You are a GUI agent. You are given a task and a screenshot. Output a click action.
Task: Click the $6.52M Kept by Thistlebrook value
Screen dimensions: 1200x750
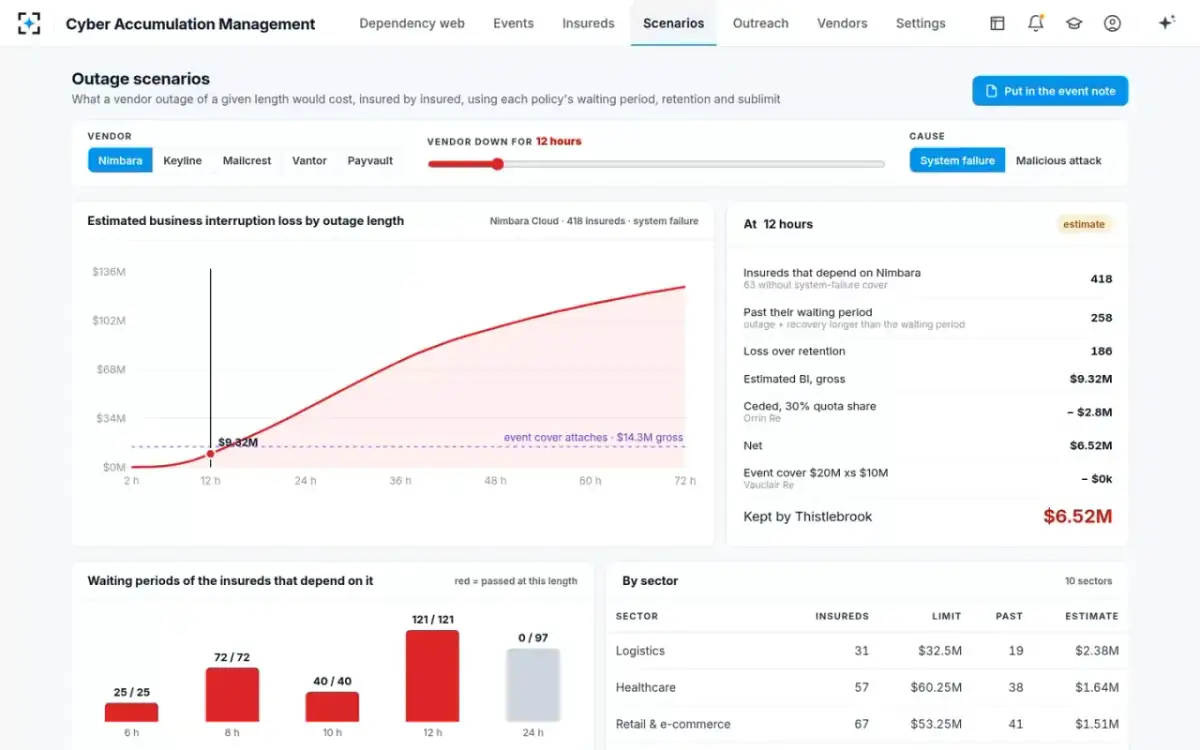1077,516
